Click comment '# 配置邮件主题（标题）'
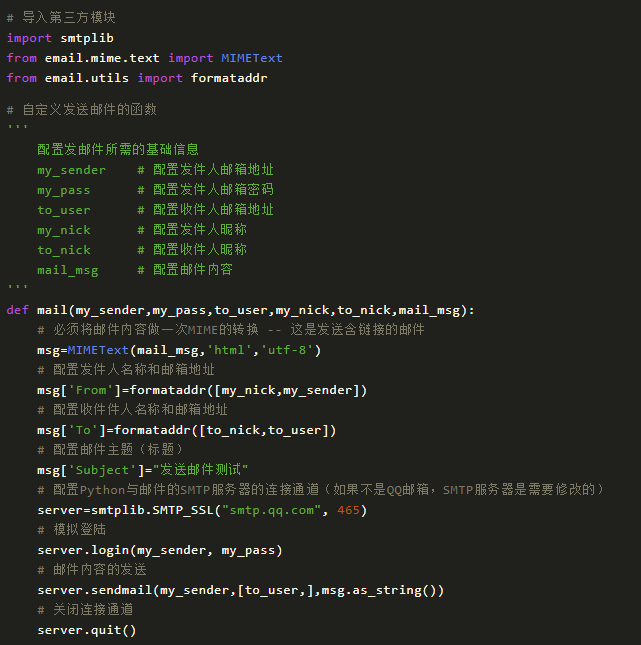Image resolution: width=641 pixels, height=645 pixels. click(110, 449)
